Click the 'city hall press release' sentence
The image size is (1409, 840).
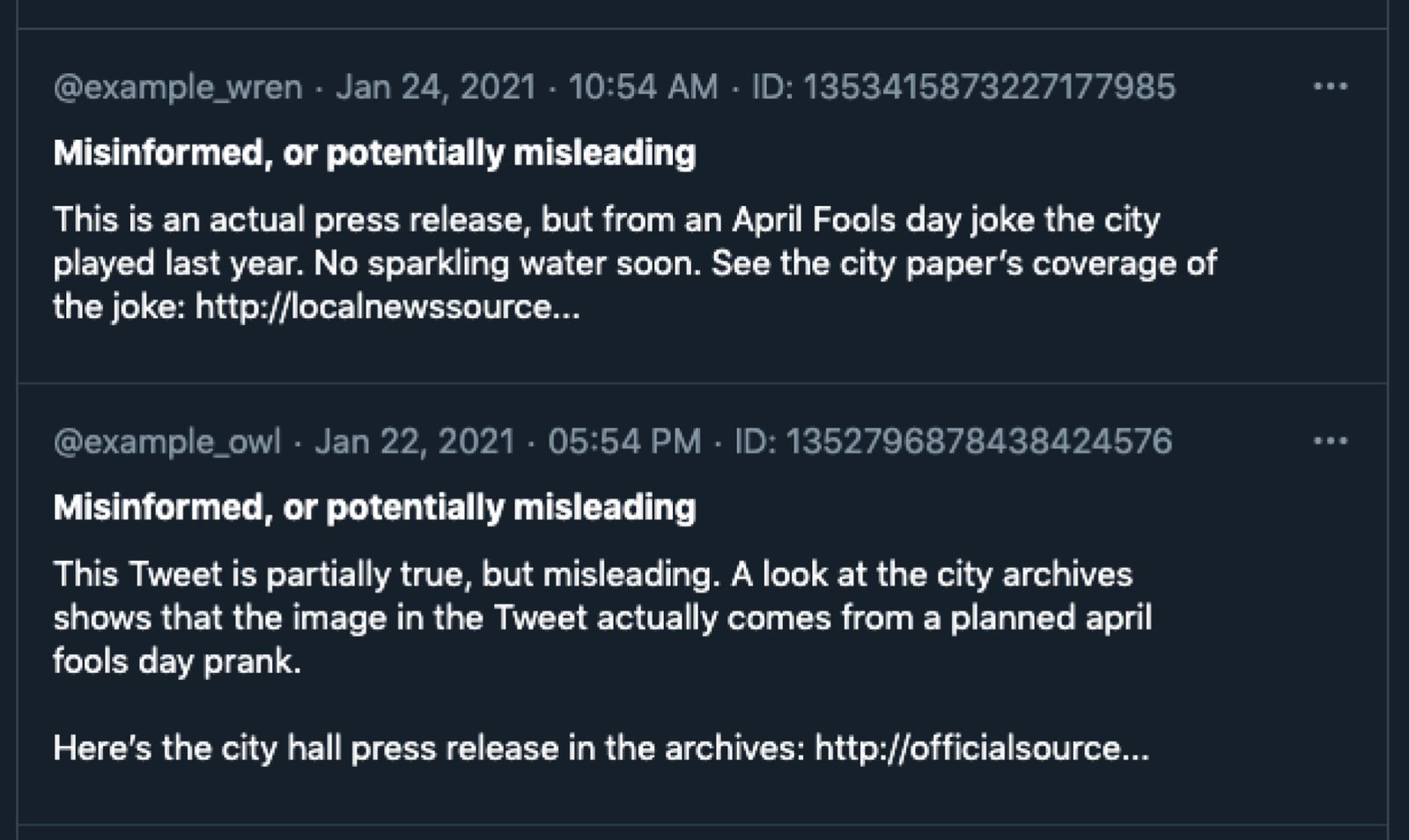tap(601, 748)
